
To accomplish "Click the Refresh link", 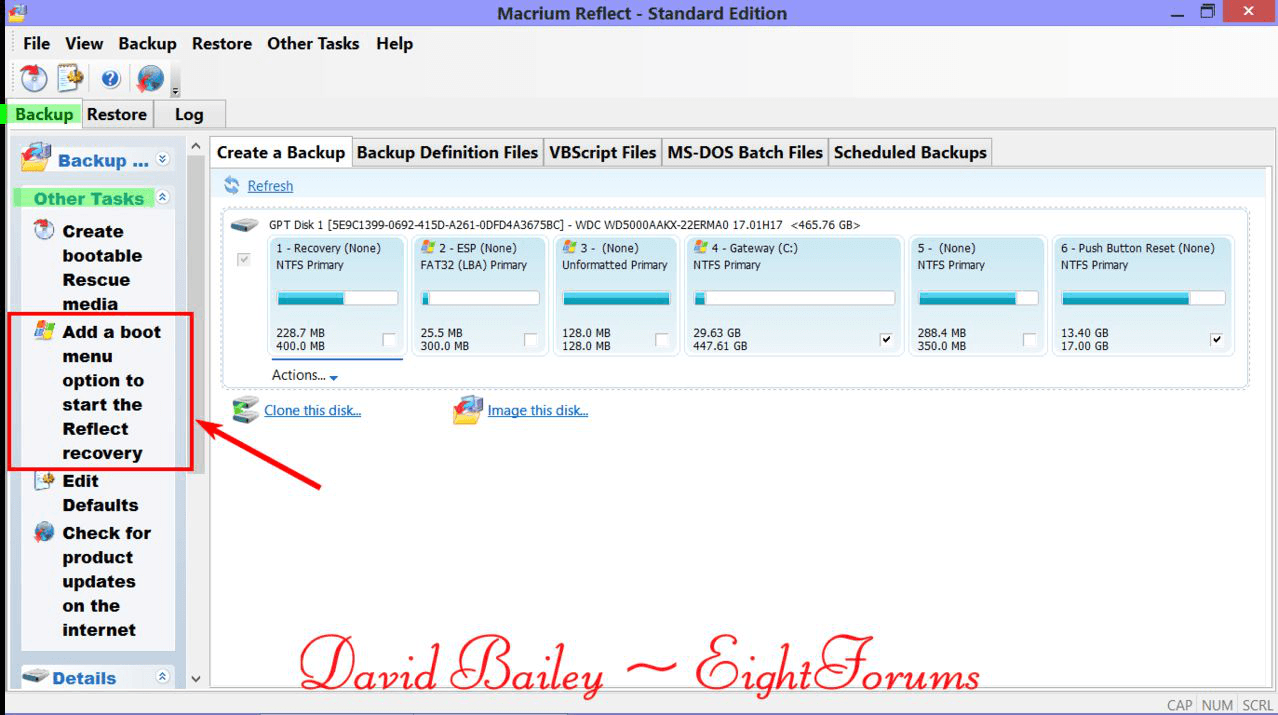I will [270, 186].
